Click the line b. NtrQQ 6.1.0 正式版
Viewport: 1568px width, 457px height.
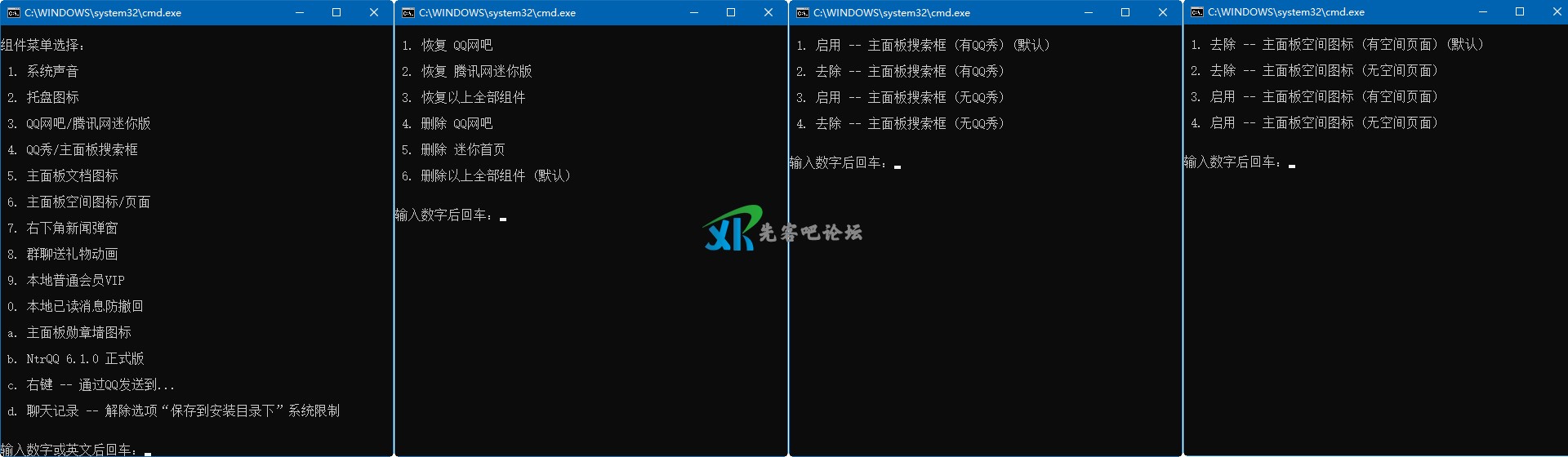pyautogui.click(x=76, y=359)
